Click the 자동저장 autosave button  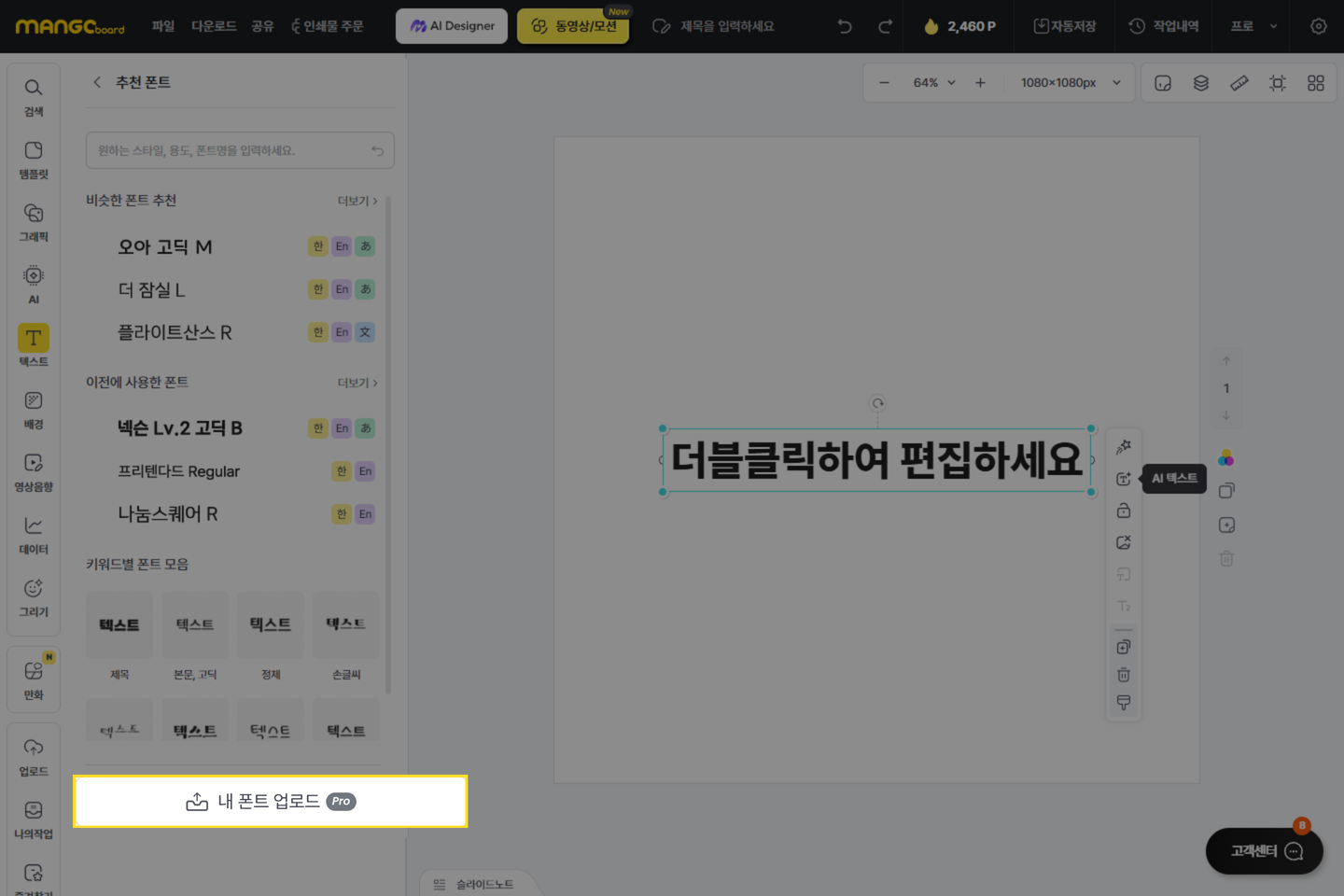1065,26
